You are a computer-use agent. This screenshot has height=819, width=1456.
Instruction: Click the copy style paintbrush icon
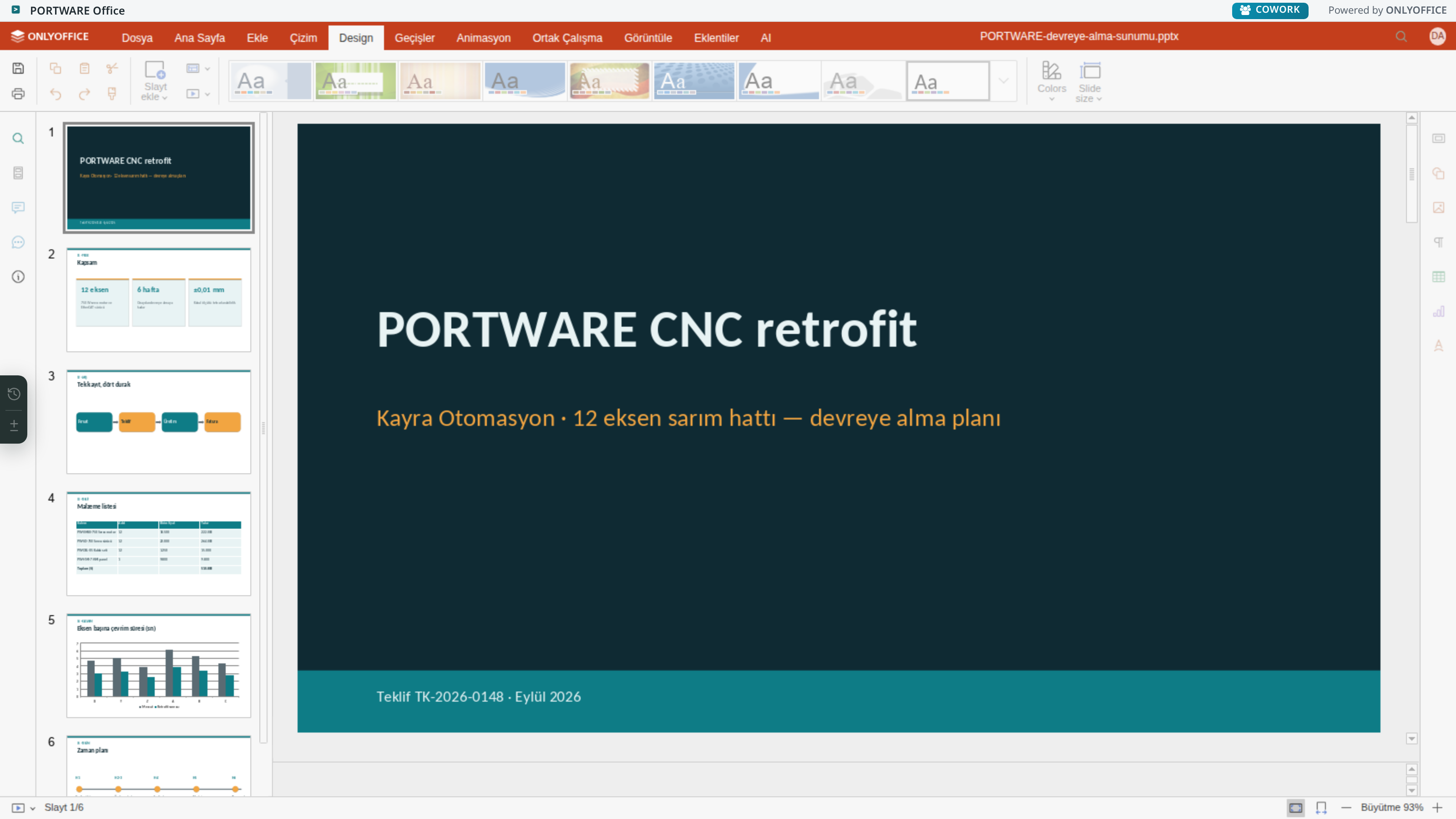click(x=112, y=94)
